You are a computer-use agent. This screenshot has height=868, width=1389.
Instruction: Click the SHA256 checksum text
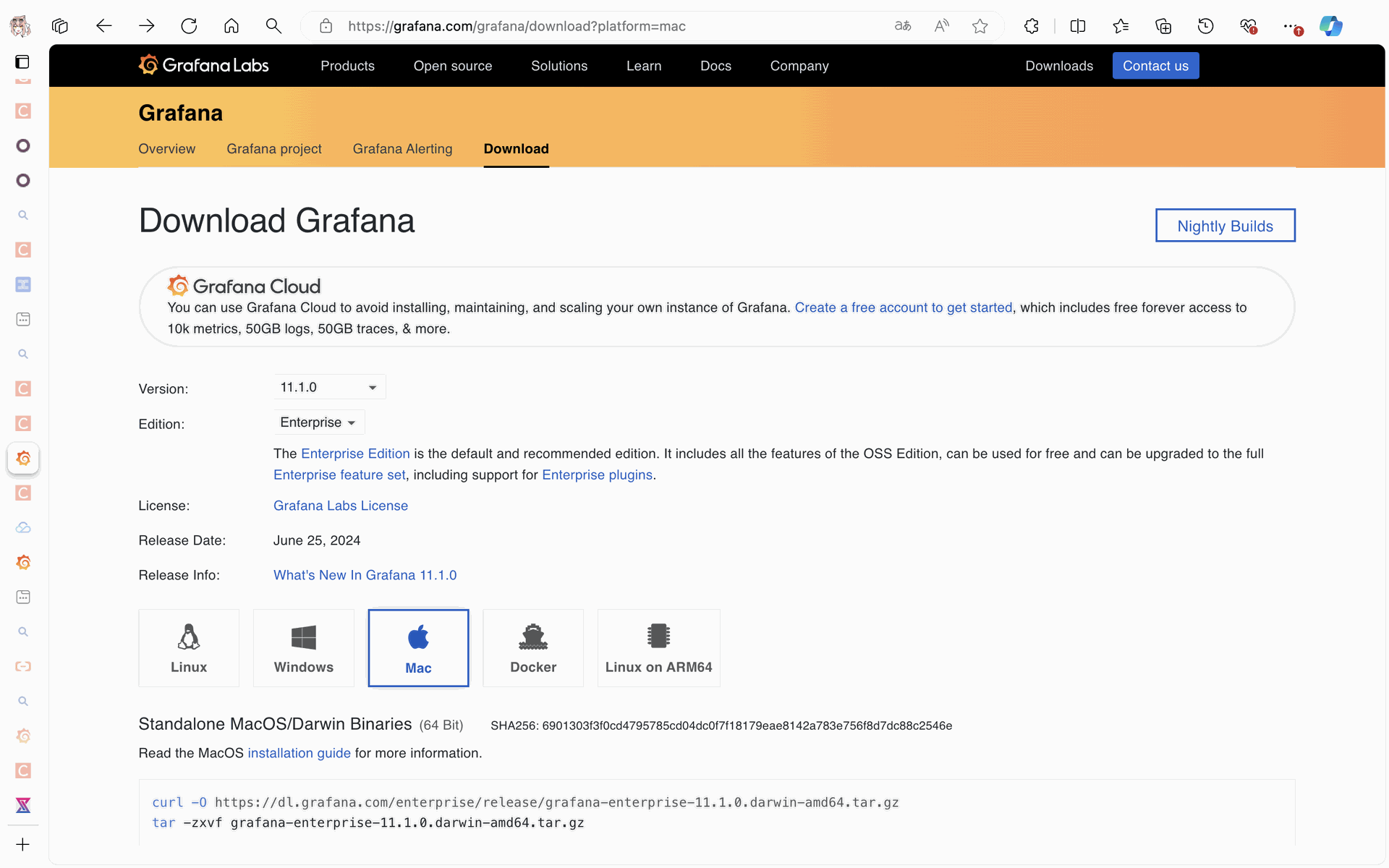tap(721, 726)
